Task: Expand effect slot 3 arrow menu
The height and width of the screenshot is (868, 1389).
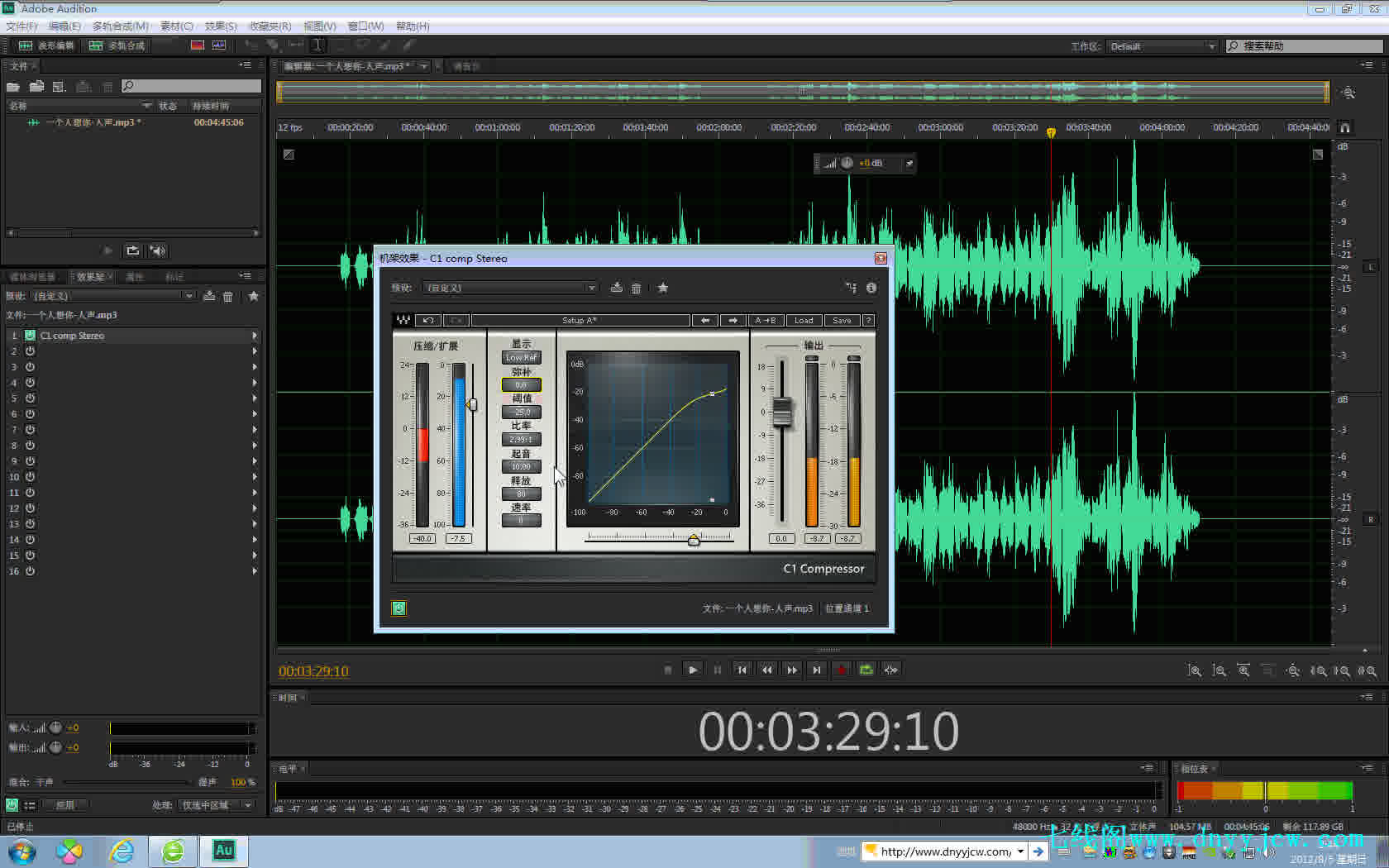Action: pos(255,367)
